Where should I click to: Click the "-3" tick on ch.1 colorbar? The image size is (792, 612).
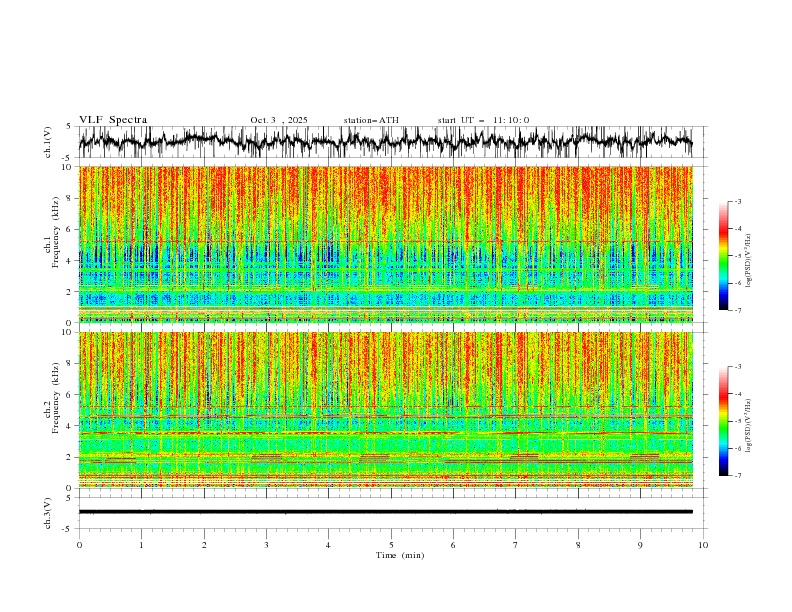[x=737, y=201]
